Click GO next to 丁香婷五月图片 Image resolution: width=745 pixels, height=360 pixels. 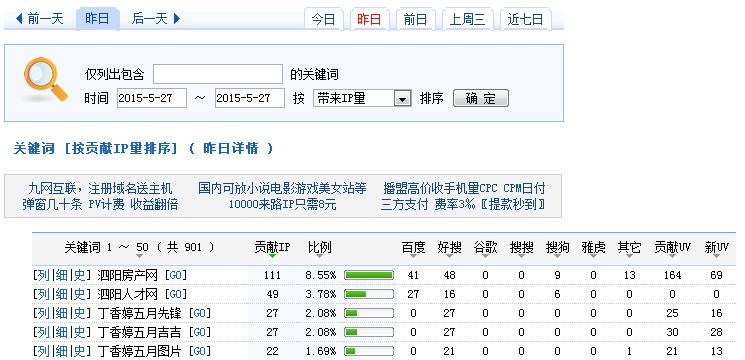(200, 351)
